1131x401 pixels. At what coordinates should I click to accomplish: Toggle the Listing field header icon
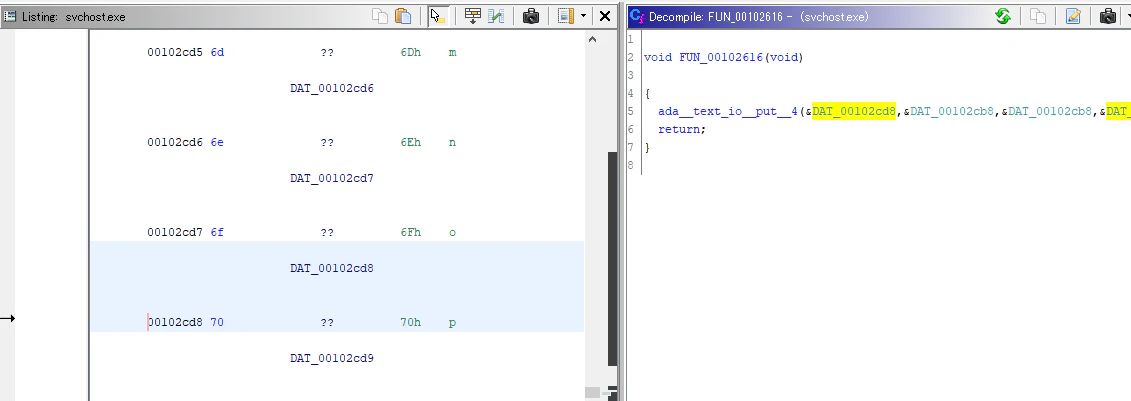[566, 16]
